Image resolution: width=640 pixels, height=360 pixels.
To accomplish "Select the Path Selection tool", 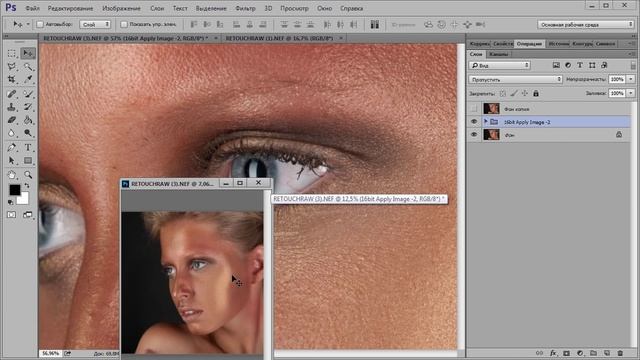I will pos(11,161).
